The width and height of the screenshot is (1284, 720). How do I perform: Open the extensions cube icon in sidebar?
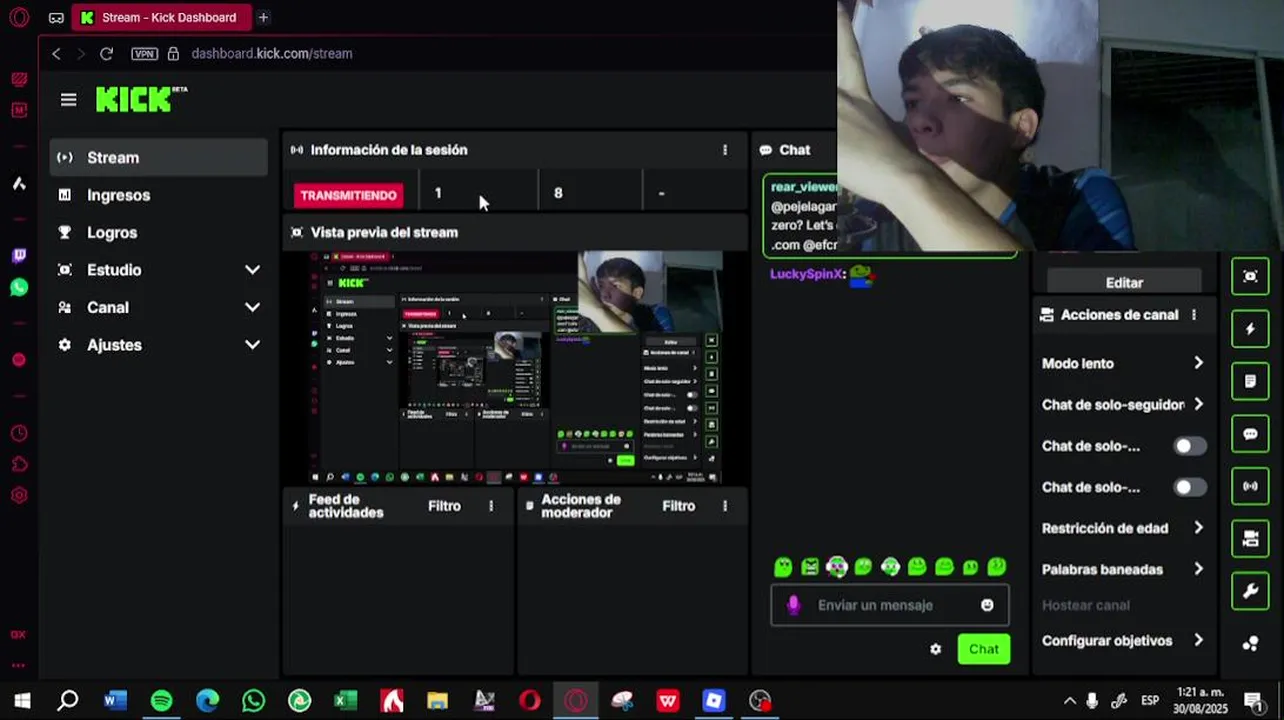pyautogui.click(x=19, y=465)
